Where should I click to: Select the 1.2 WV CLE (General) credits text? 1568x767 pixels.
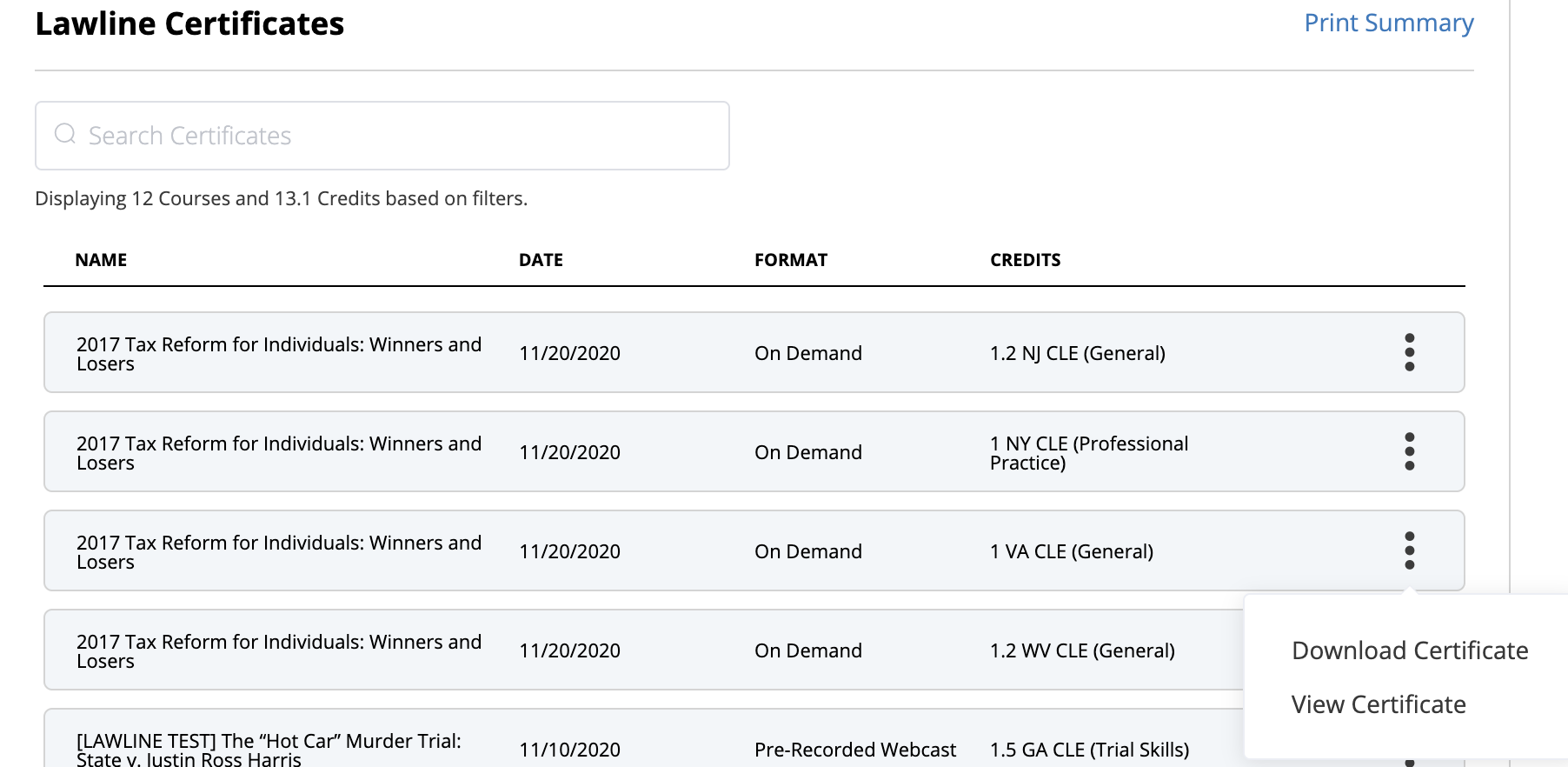[1082, 650]
